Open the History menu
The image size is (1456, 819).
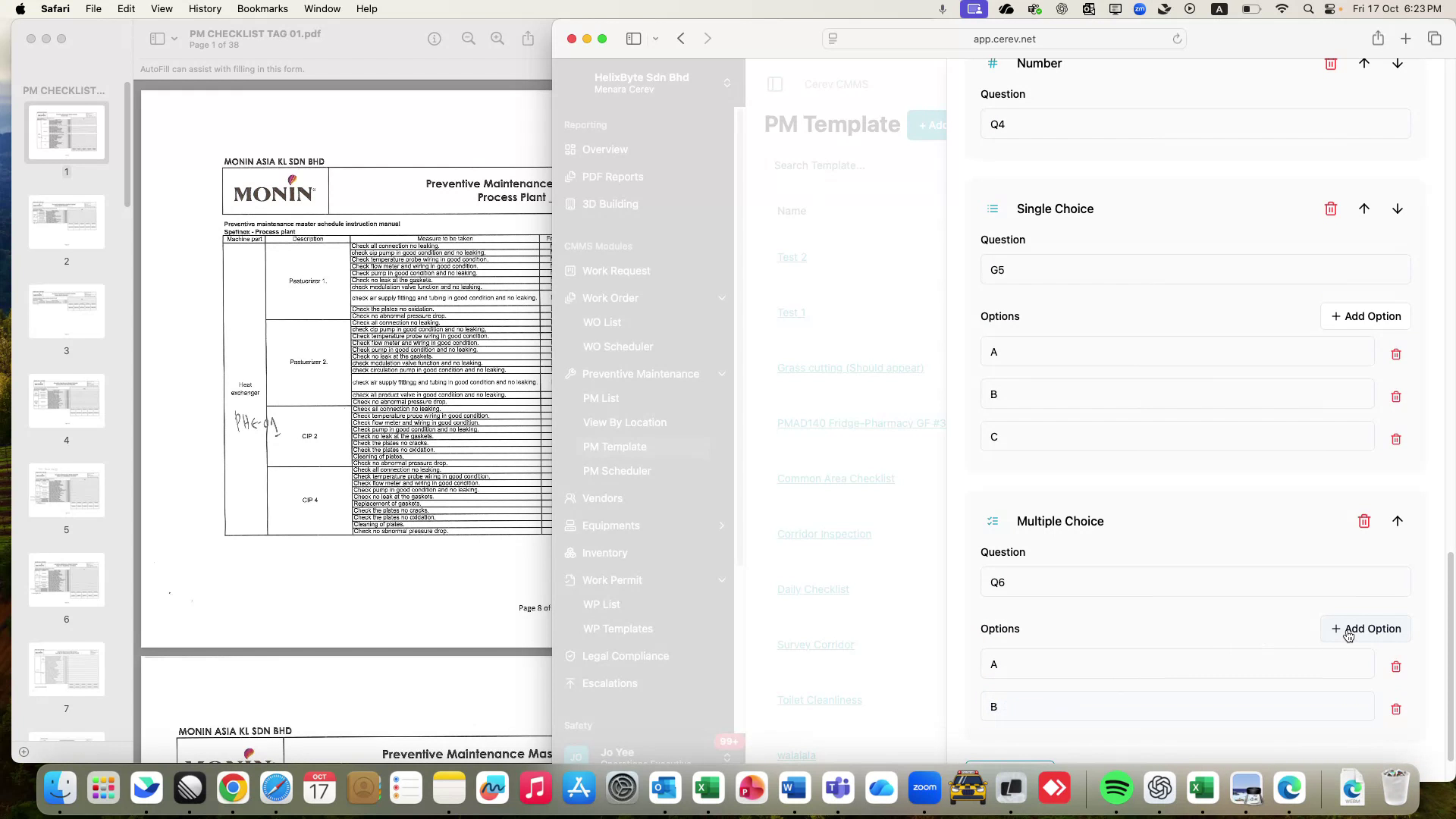point(205,8)
